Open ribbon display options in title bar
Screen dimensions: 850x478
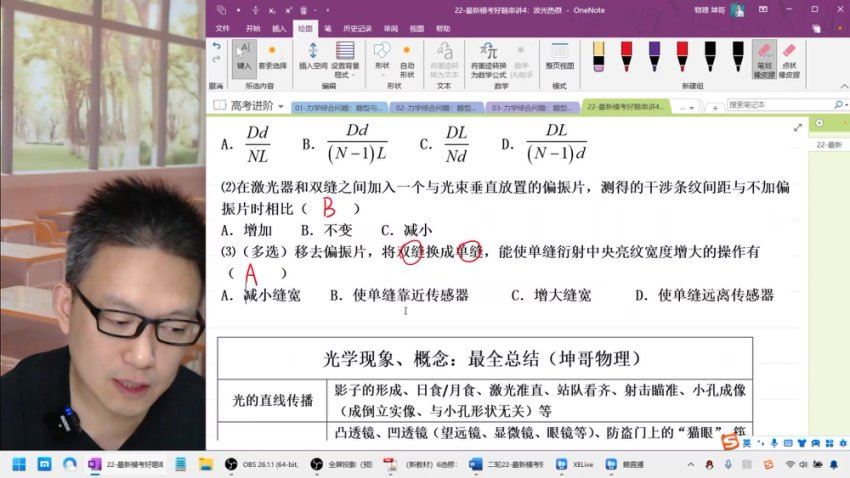[x=763, y=10]
